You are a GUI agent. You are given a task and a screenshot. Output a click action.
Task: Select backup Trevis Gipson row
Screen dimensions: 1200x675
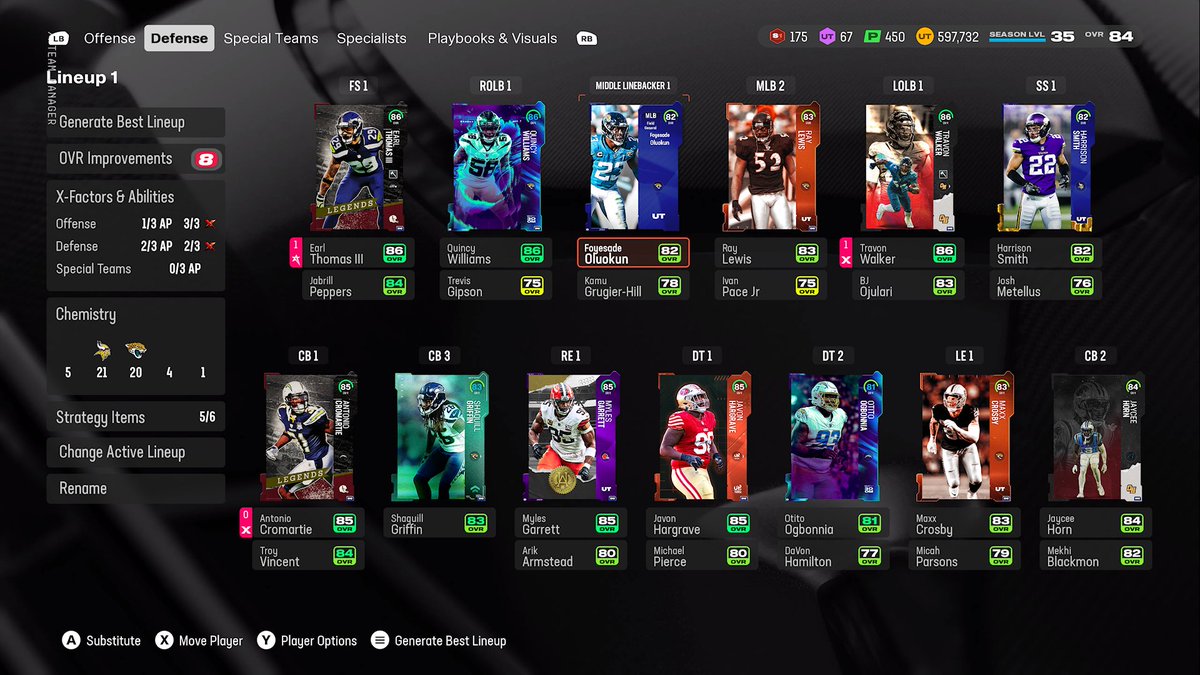point(496,286)
